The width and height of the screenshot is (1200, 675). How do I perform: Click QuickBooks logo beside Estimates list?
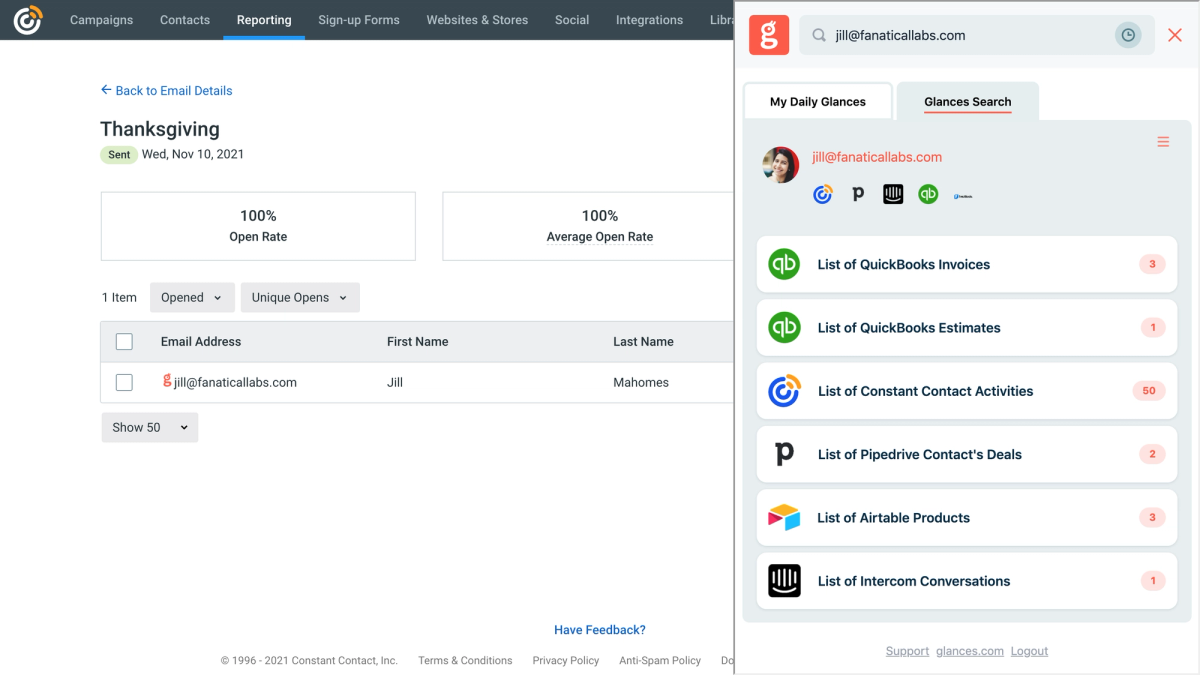pyautogui.click(x=784, y=327)
